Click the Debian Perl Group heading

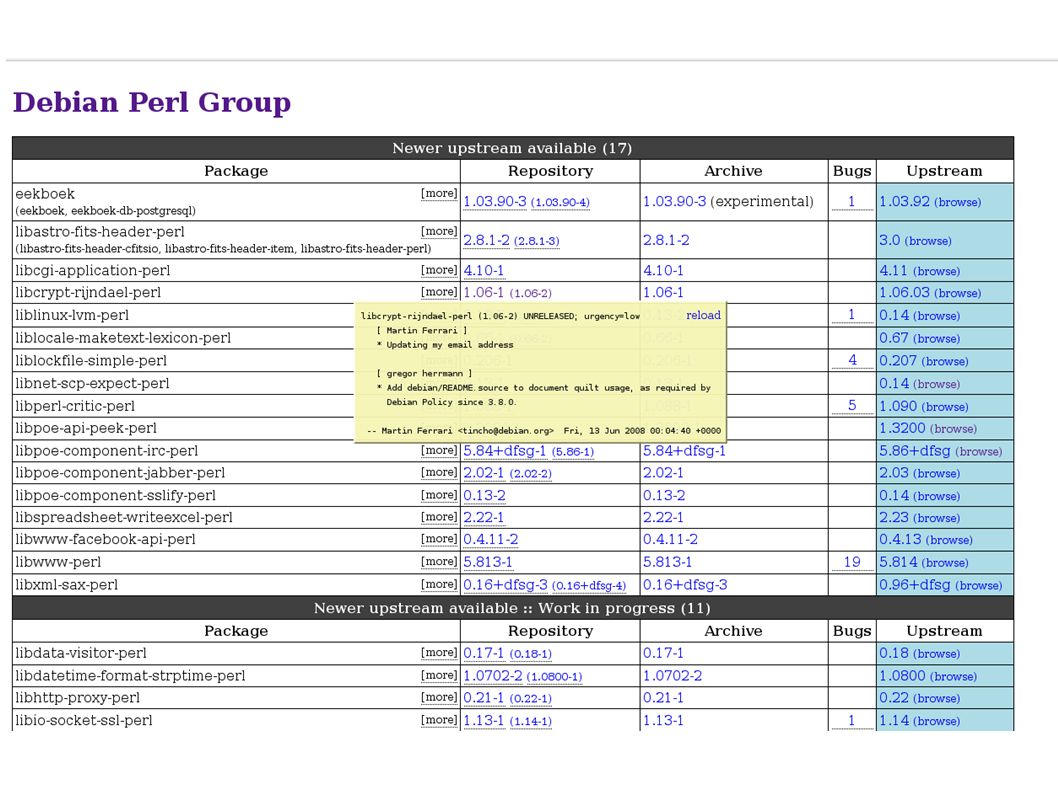coord(152,103)
